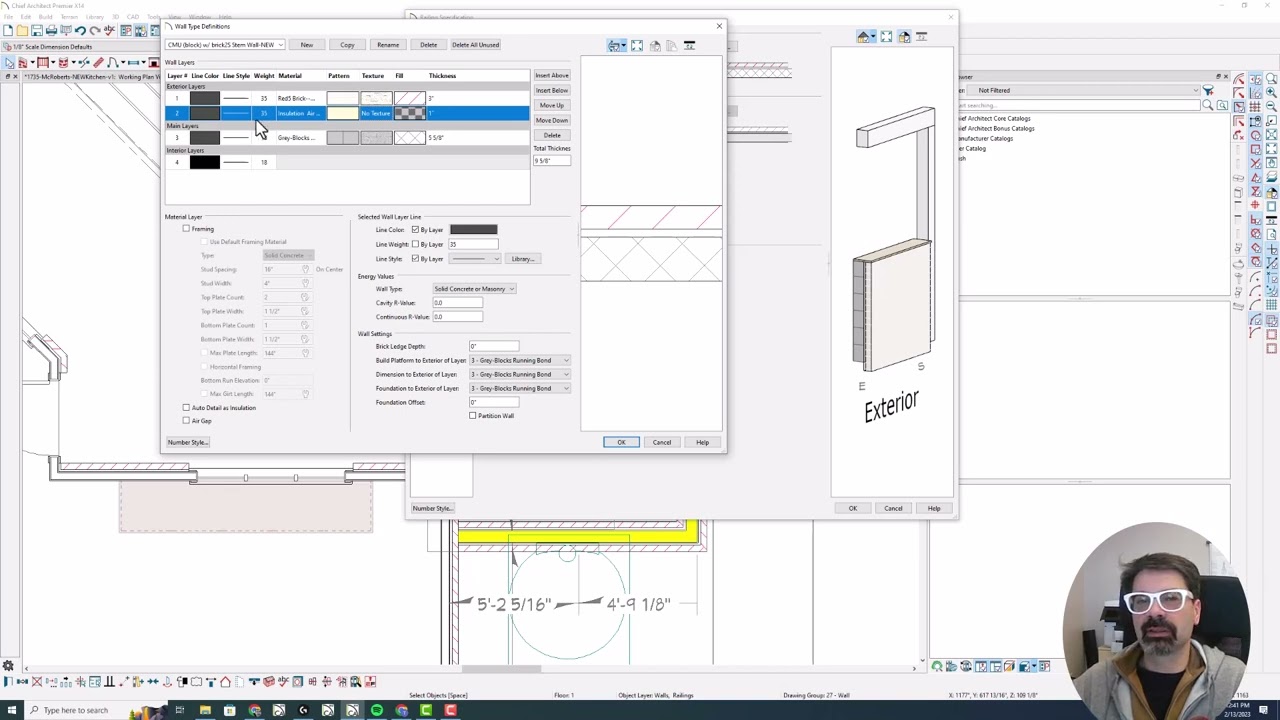The height and width of the screenshot is (720, 1280).
Task: Open the Windows Start menu
Action: pos(11,710)
